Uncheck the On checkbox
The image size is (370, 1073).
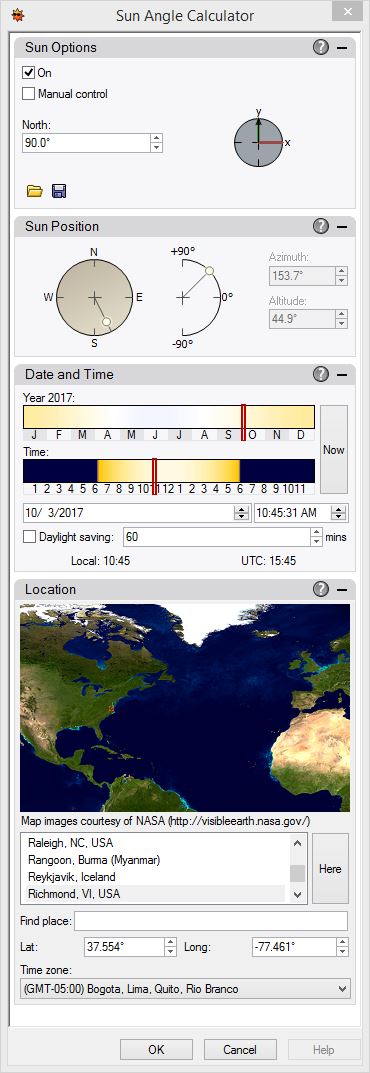(29, 73)
